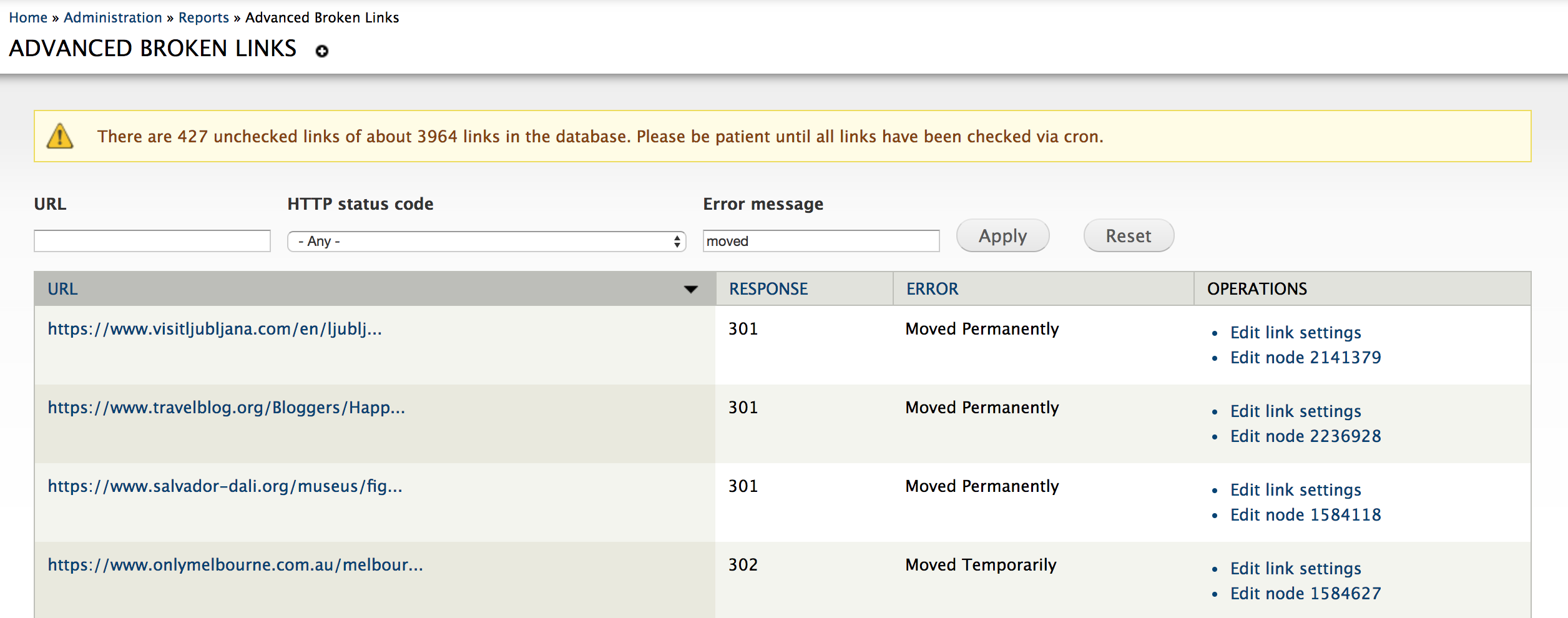
Task: Edit link settings for the onlymelbourne row
Action: (1295, 569)
